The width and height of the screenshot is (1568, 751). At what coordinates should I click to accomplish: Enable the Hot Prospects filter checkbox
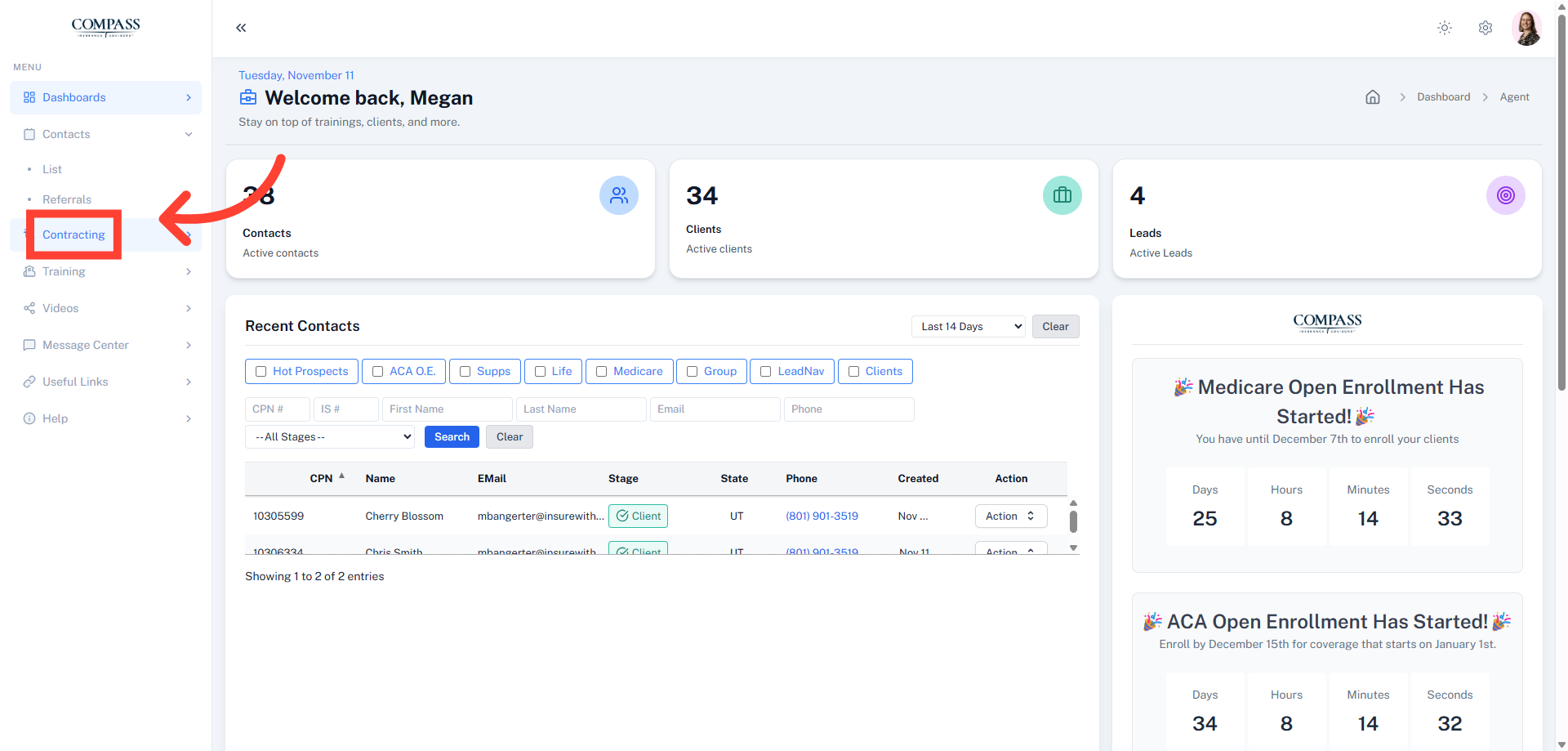pos(261,371)
